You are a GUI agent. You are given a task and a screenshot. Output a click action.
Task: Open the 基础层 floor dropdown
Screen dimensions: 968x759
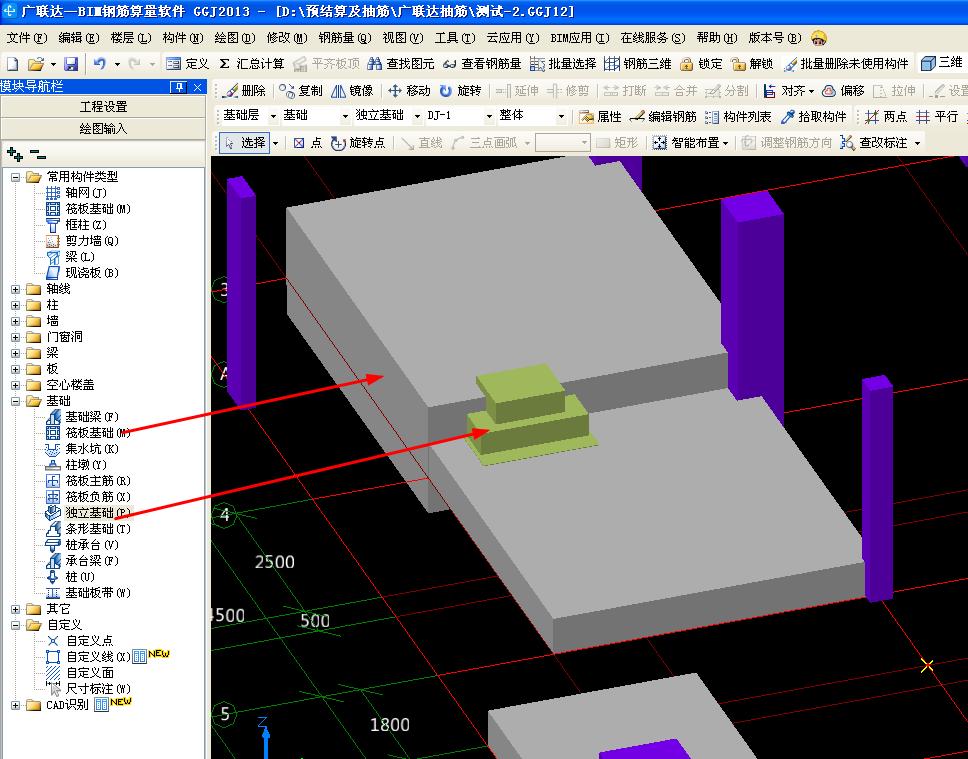pyautogui.click(x=272, y=115)
